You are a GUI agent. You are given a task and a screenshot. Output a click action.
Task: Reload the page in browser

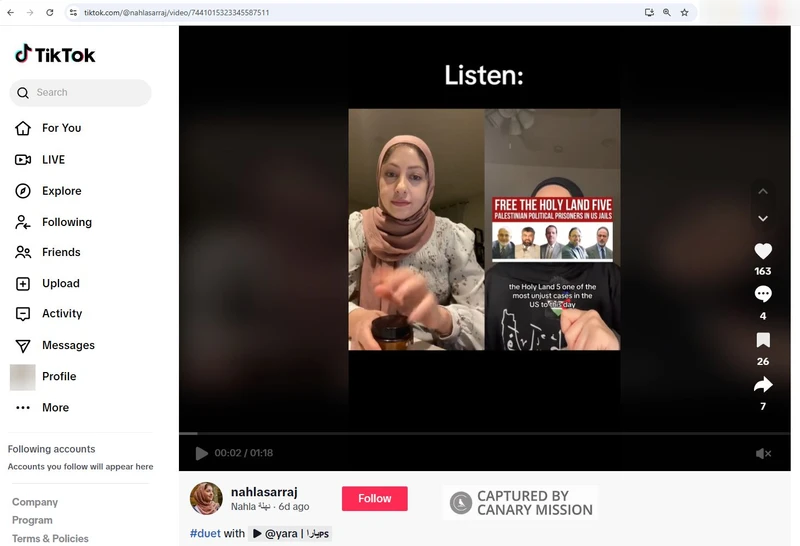click(49, 12)
